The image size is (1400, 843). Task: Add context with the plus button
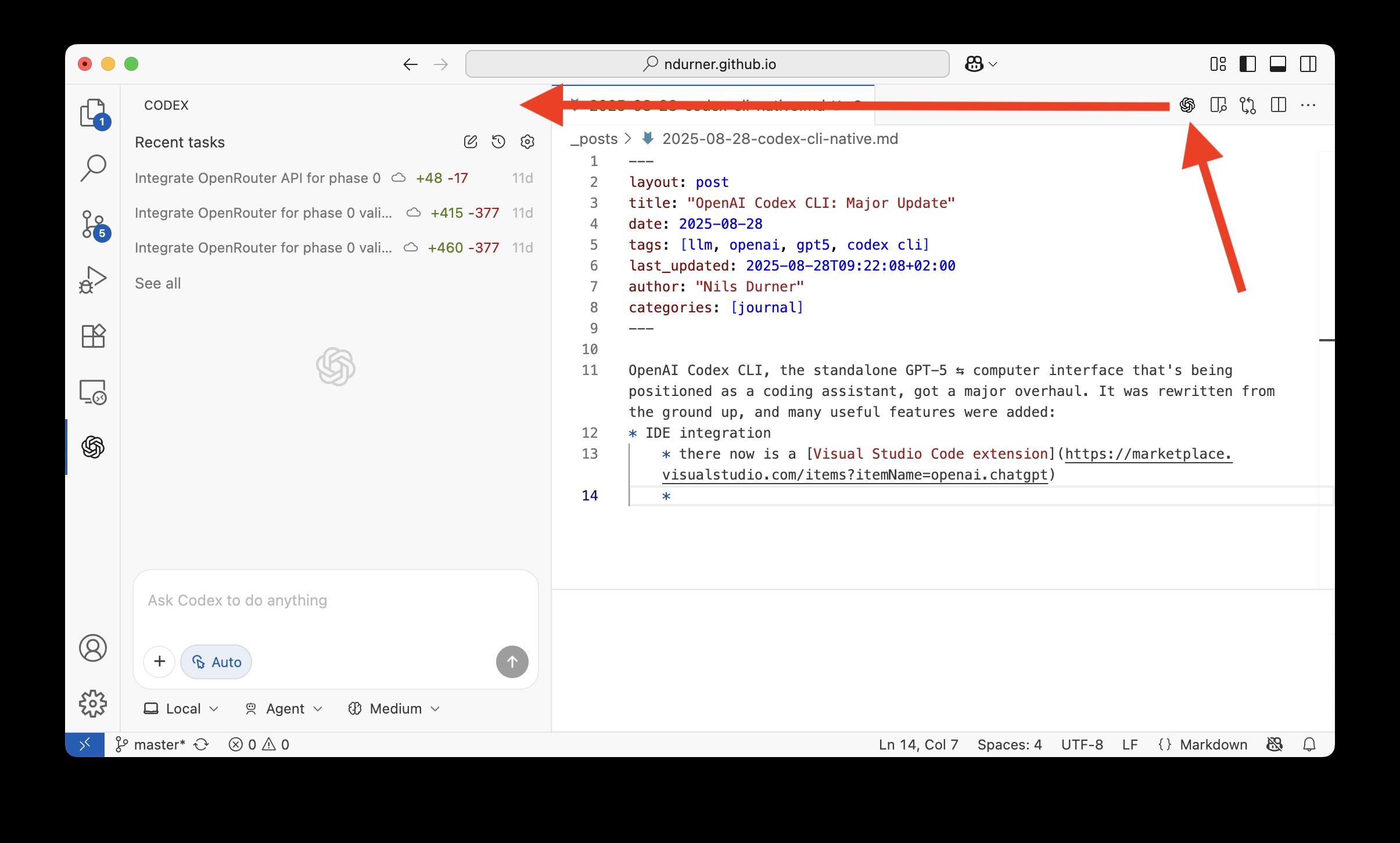coord(160,661)
